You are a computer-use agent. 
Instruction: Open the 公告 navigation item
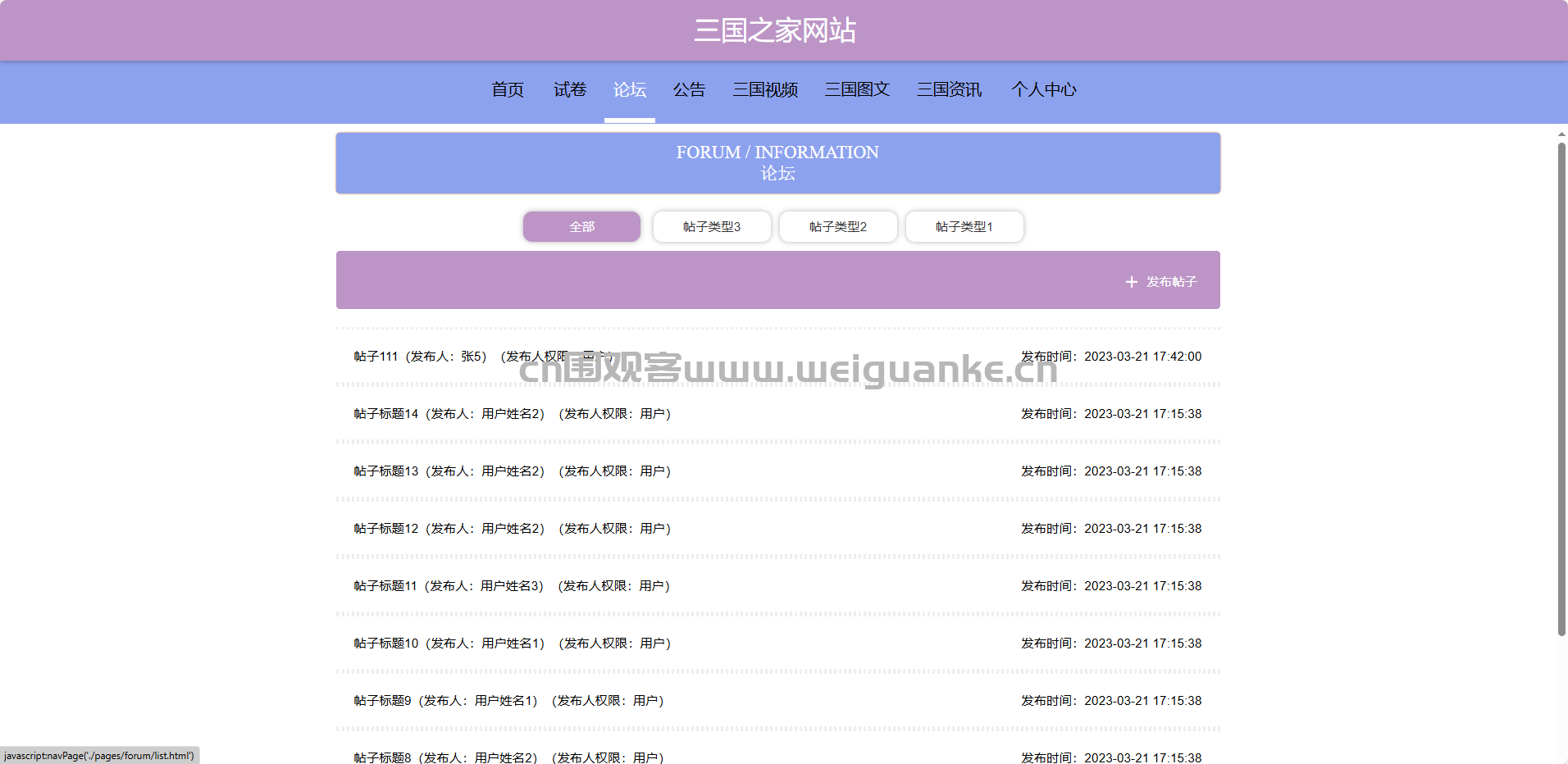(x=689, y=90)
